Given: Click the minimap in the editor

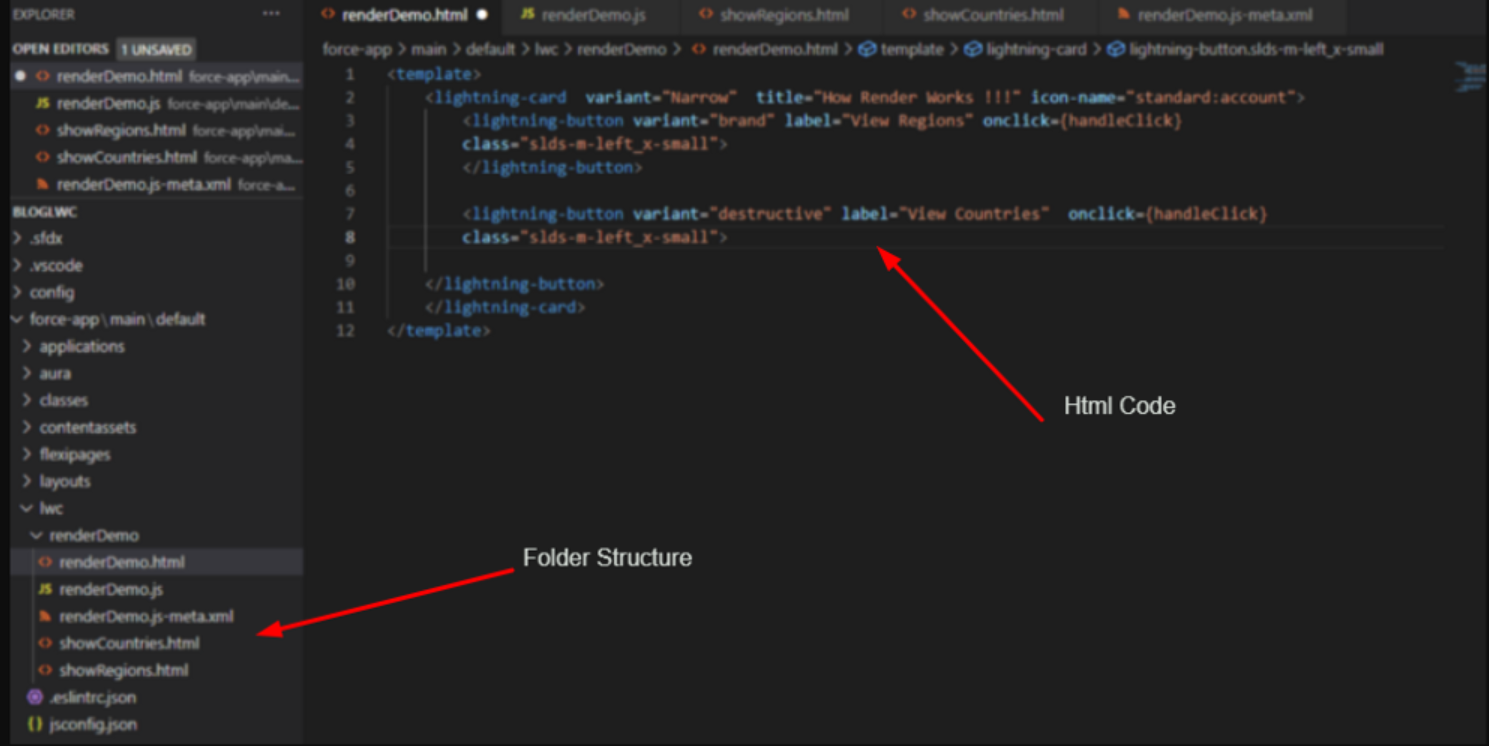Looking at the screenshot, I should tap(1468, 76).
